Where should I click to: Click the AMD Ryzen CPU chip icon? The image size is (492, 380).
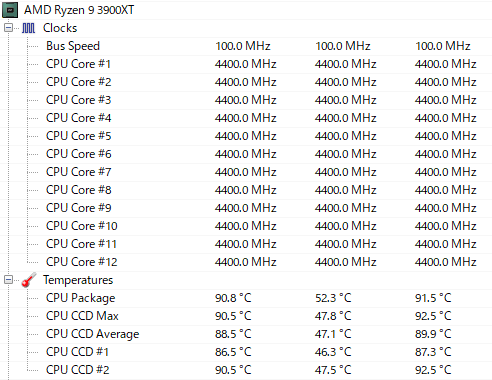pos(10,10)
